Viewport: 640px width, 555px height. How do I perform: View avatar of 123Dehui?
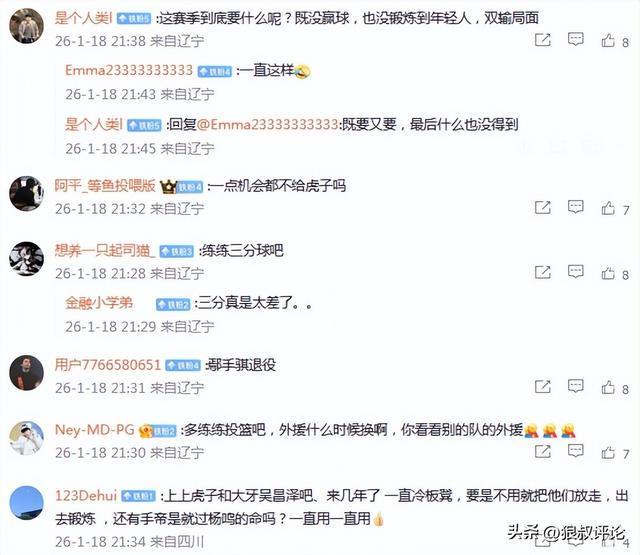pyautogui.click(x=27, y=503)
